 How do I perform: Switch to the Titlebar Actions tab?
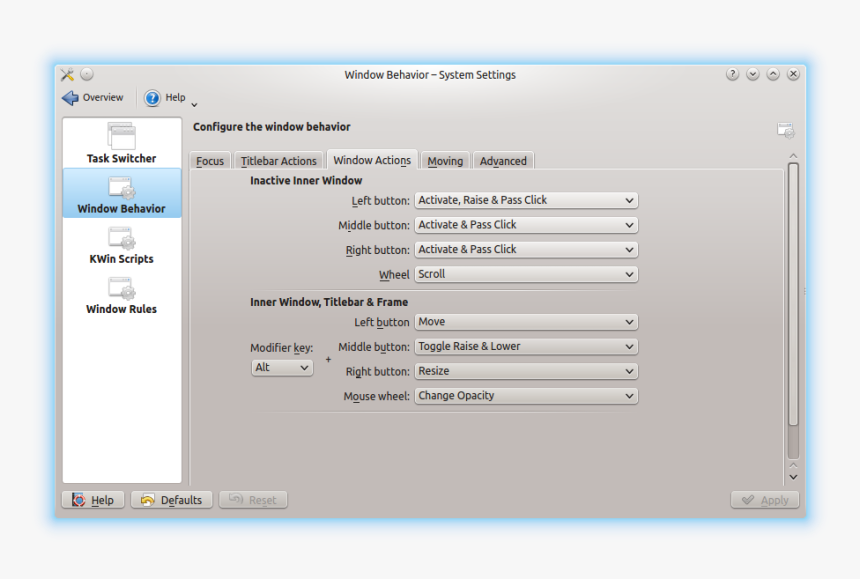pyautogui.click(x=278, y=161)
